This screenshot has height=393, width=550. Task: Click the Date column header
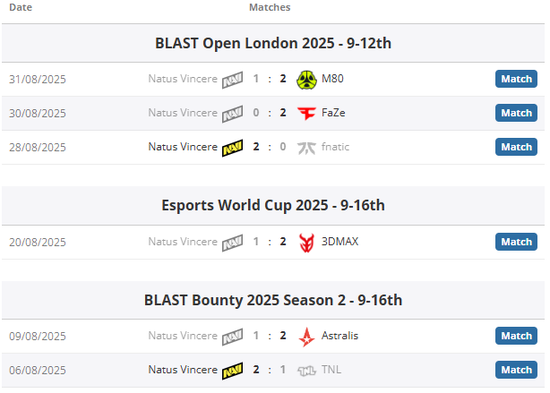tap(21, 7)
